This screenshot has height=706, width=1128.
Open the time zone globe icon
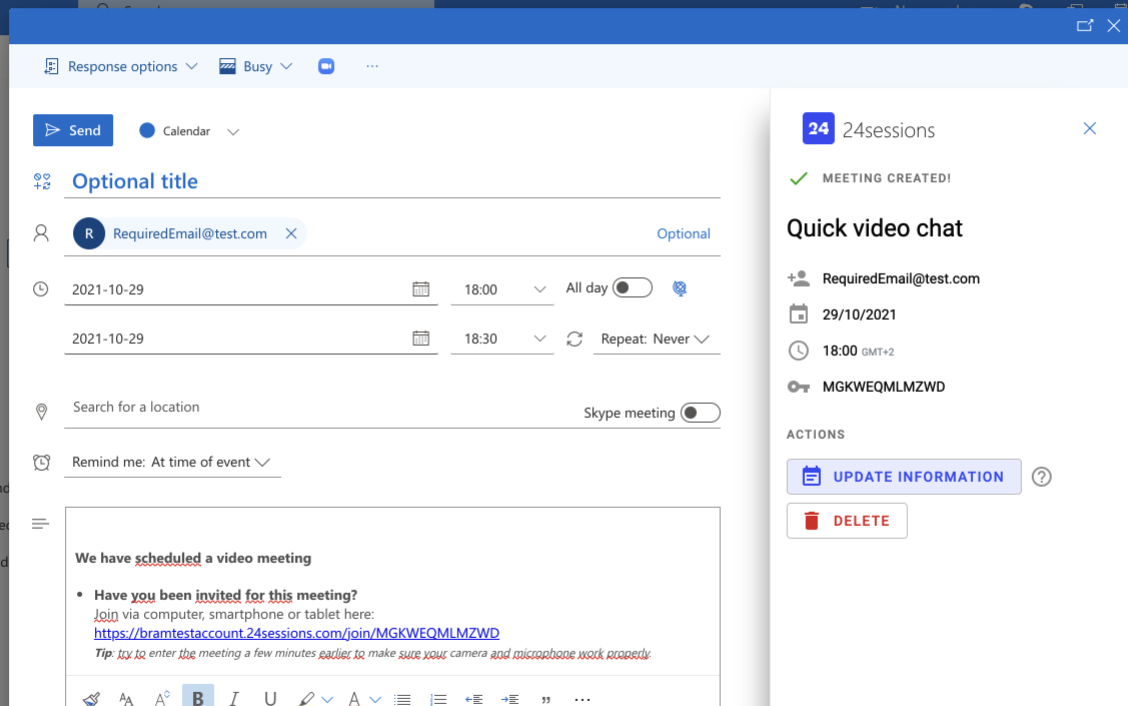pyautogui.click(x=680, y=289)
